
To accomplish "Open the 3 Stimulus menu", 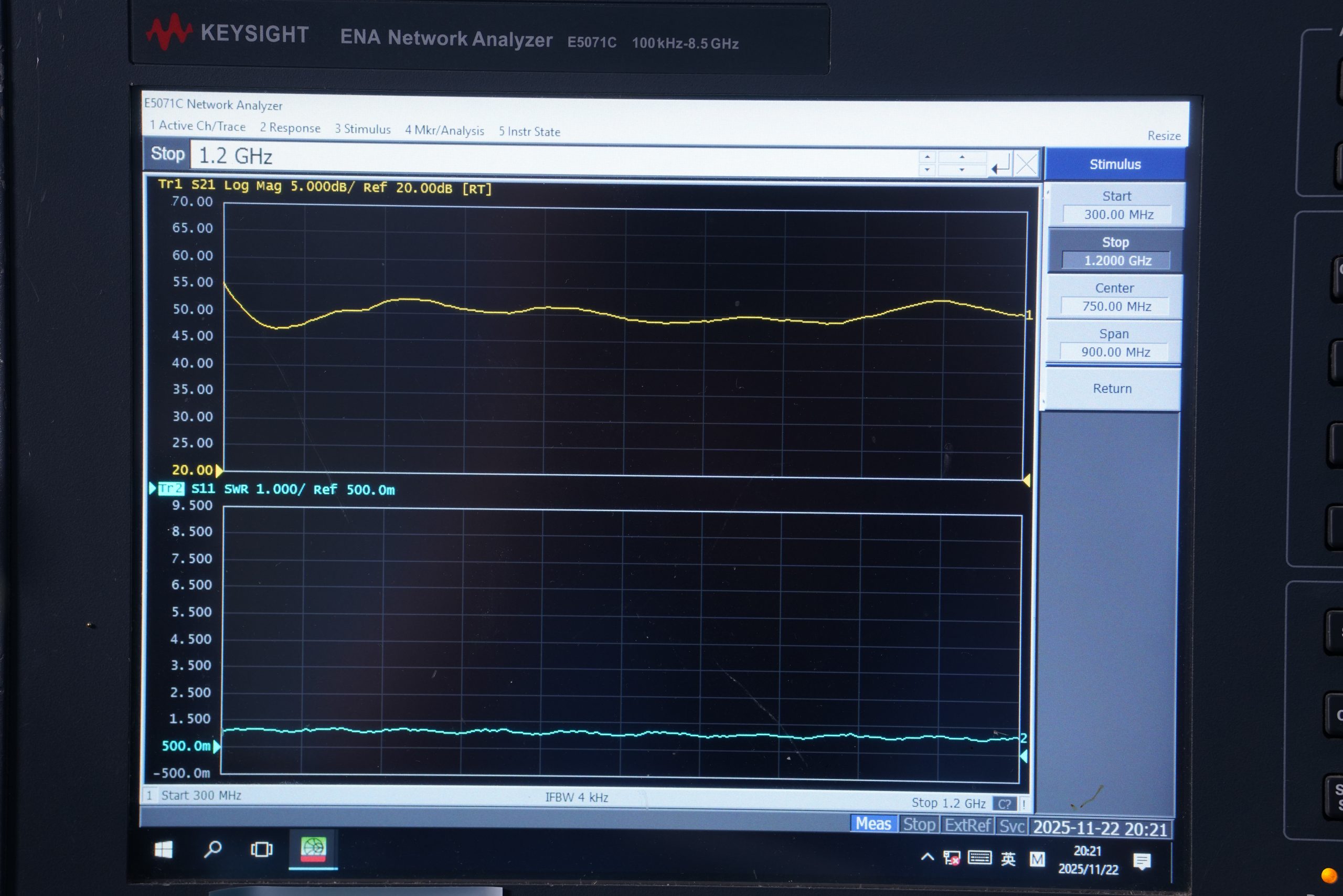I will point(363,129).
